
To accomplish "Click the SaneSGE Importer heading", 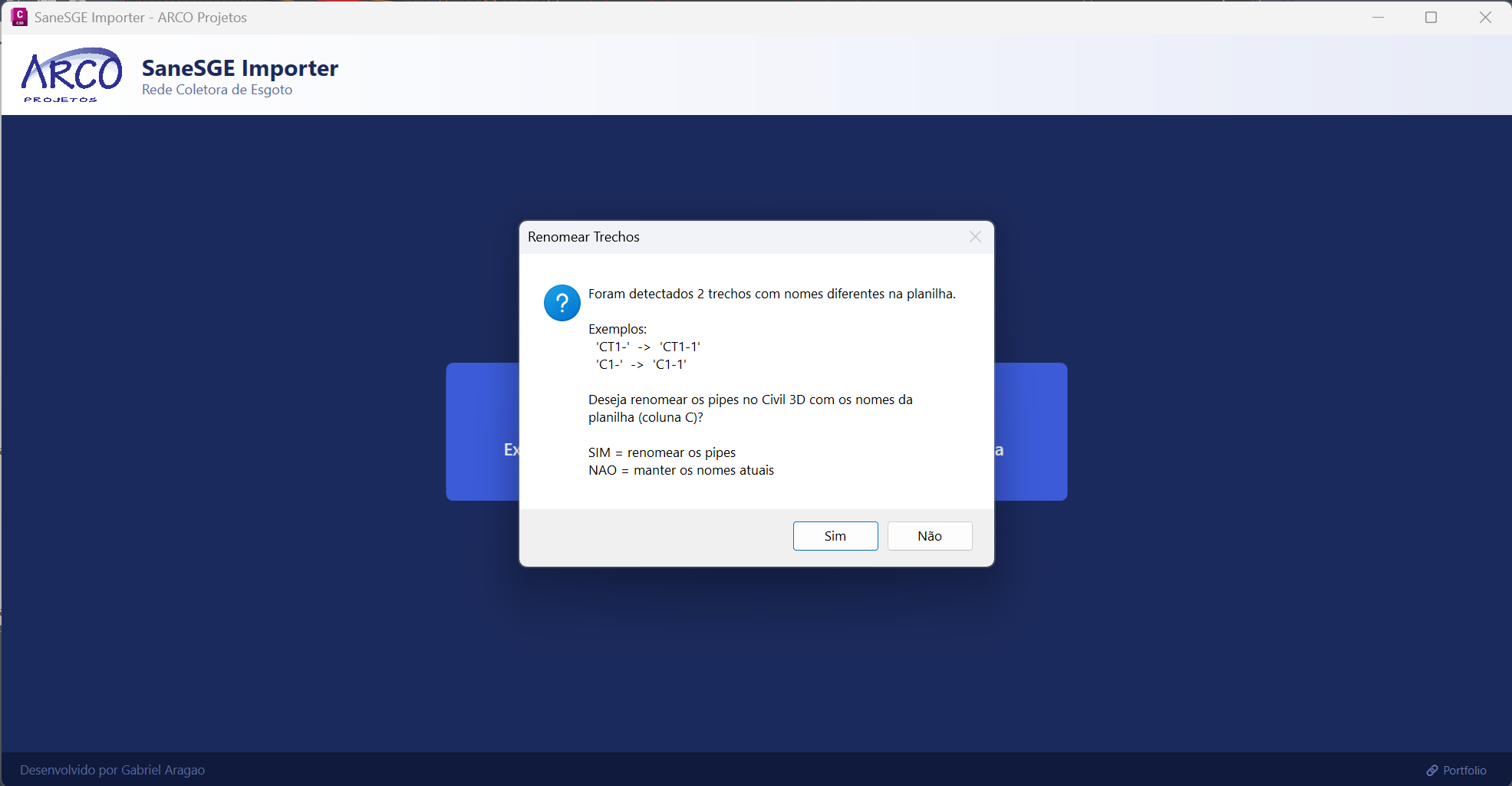I will pyautogui.click(x=239, y=68).
